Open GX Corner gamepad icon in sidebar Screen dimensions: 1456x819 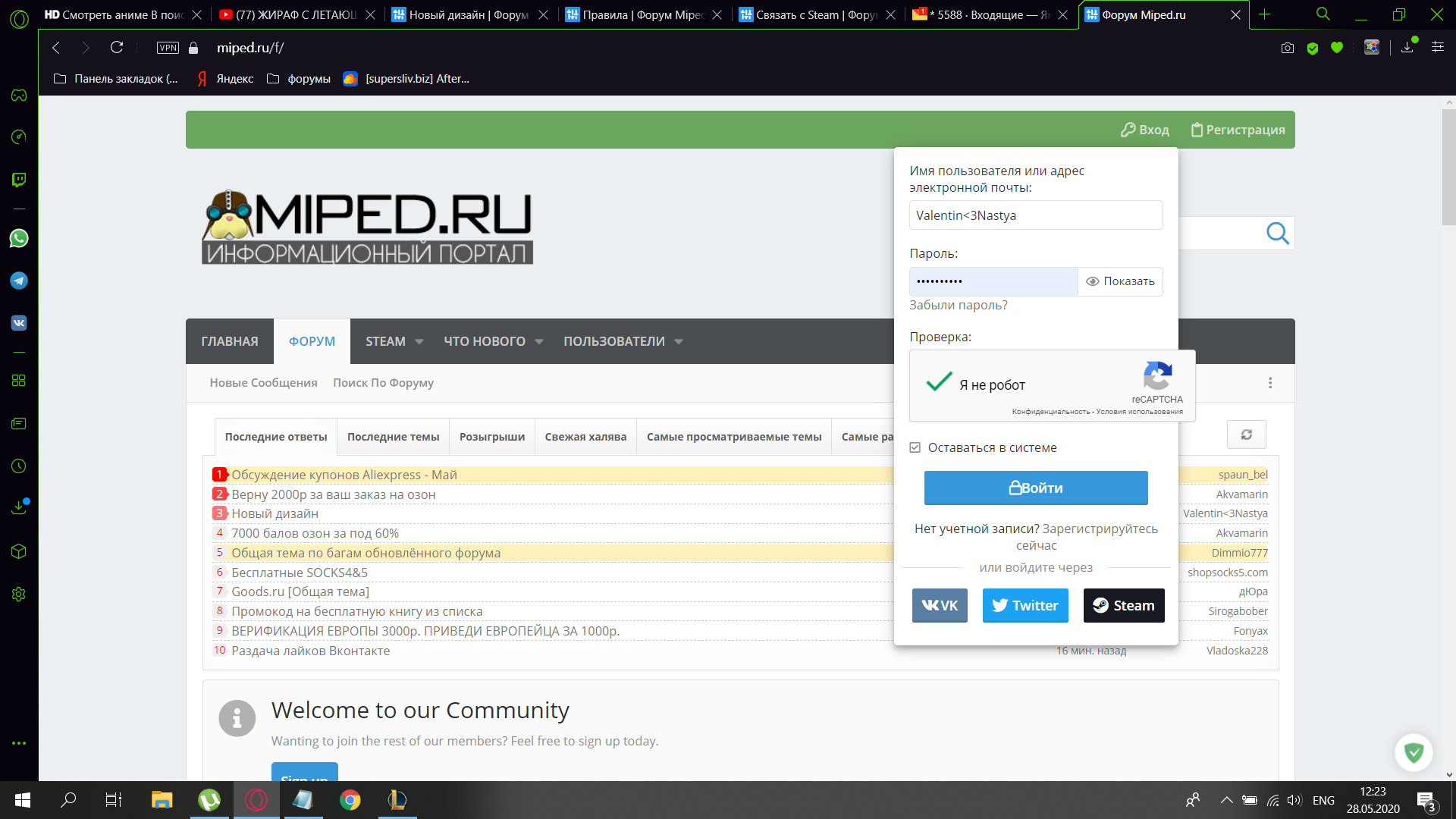pyautogui.click(x=19, y=96)
